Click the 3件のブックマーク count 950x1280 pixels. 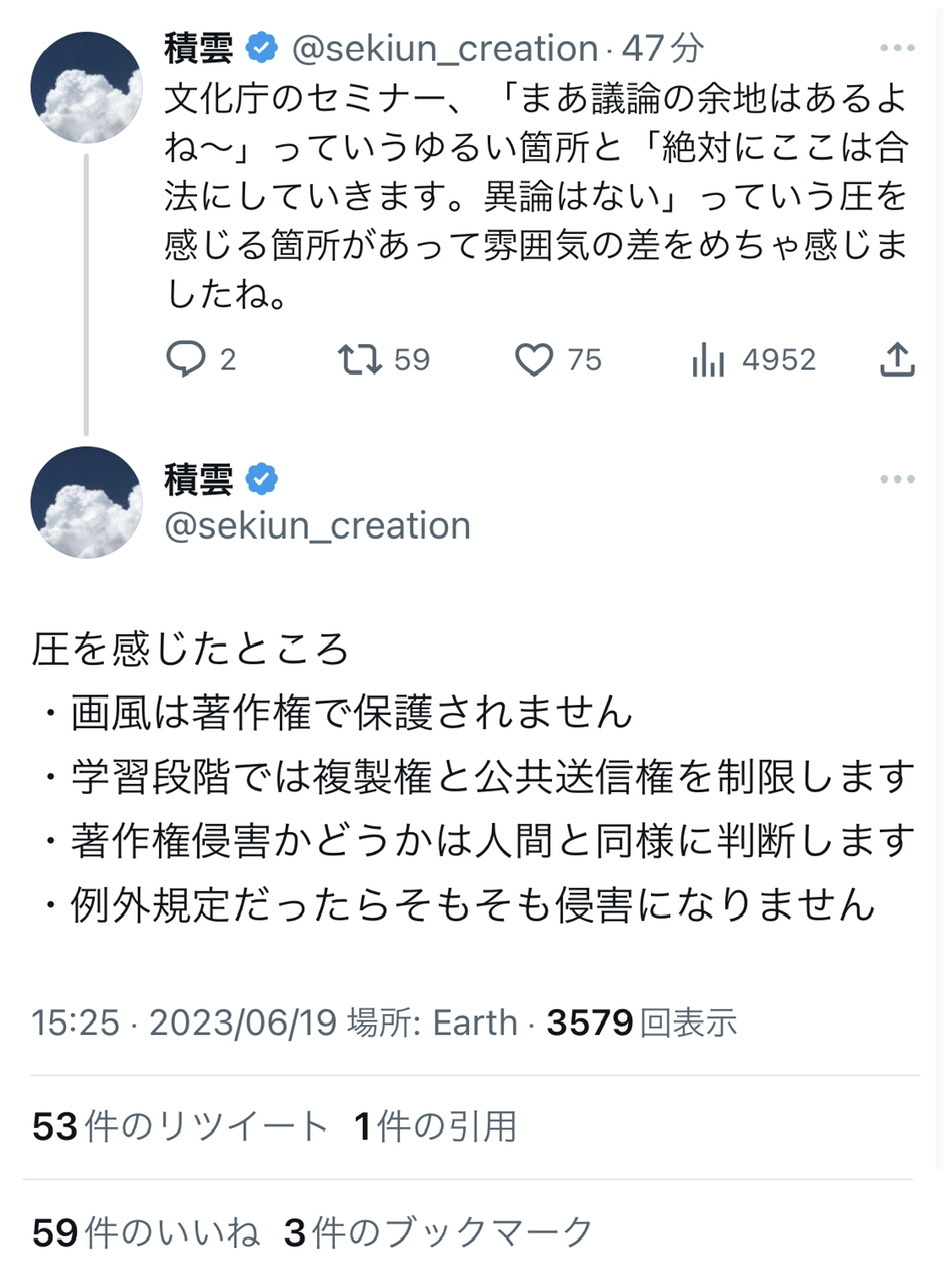439,1233
